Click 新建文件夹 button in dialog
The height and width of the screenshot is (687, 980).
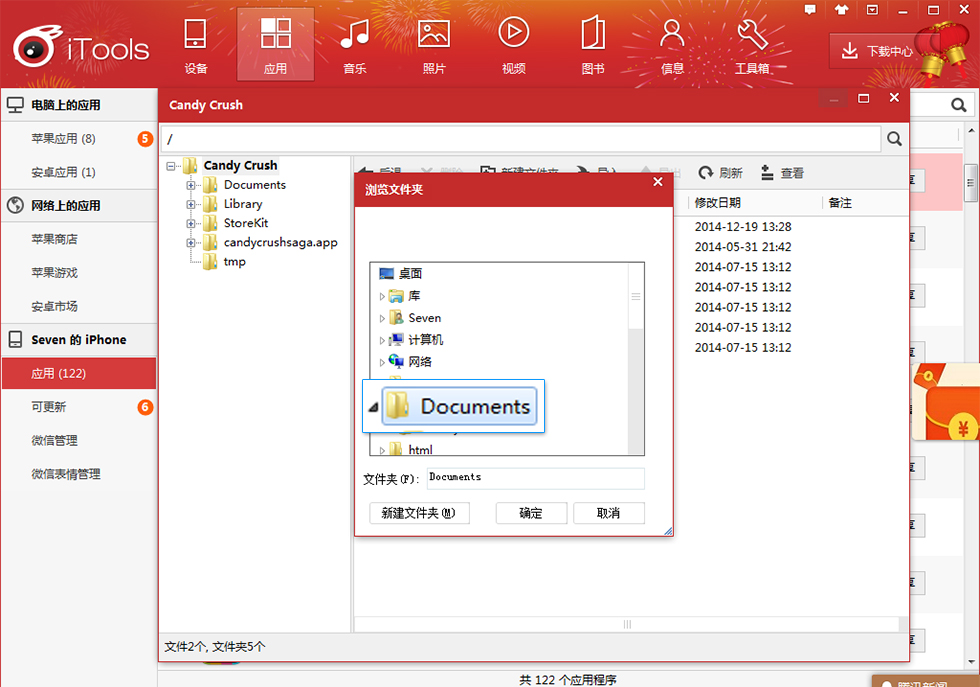(x=419, y=513)
